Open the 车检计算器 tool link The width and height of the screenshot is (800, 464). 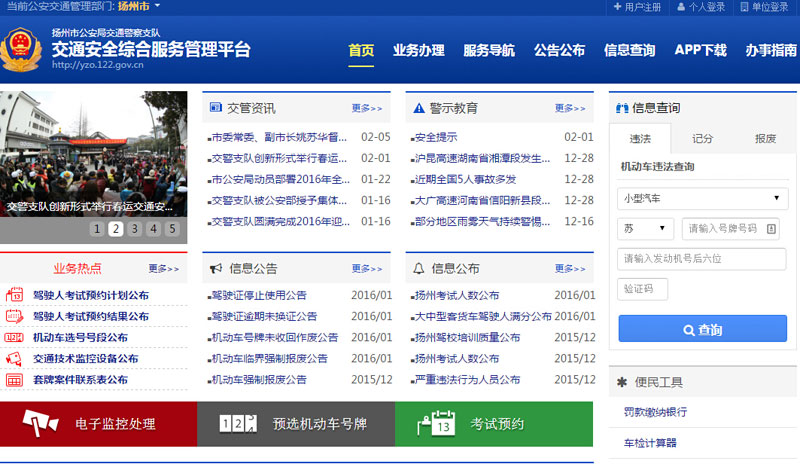650,443
